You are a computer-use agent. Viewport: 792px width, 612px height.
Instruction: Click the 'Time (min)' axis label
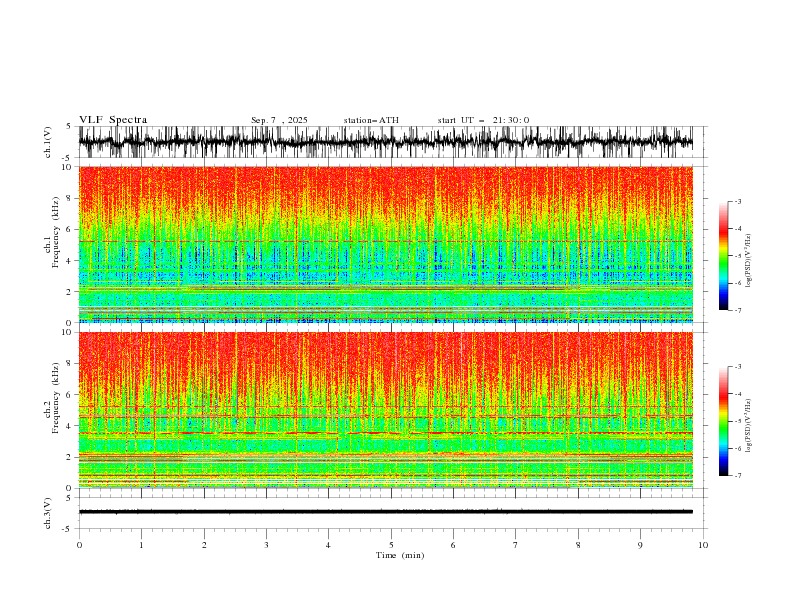(400, 555)
